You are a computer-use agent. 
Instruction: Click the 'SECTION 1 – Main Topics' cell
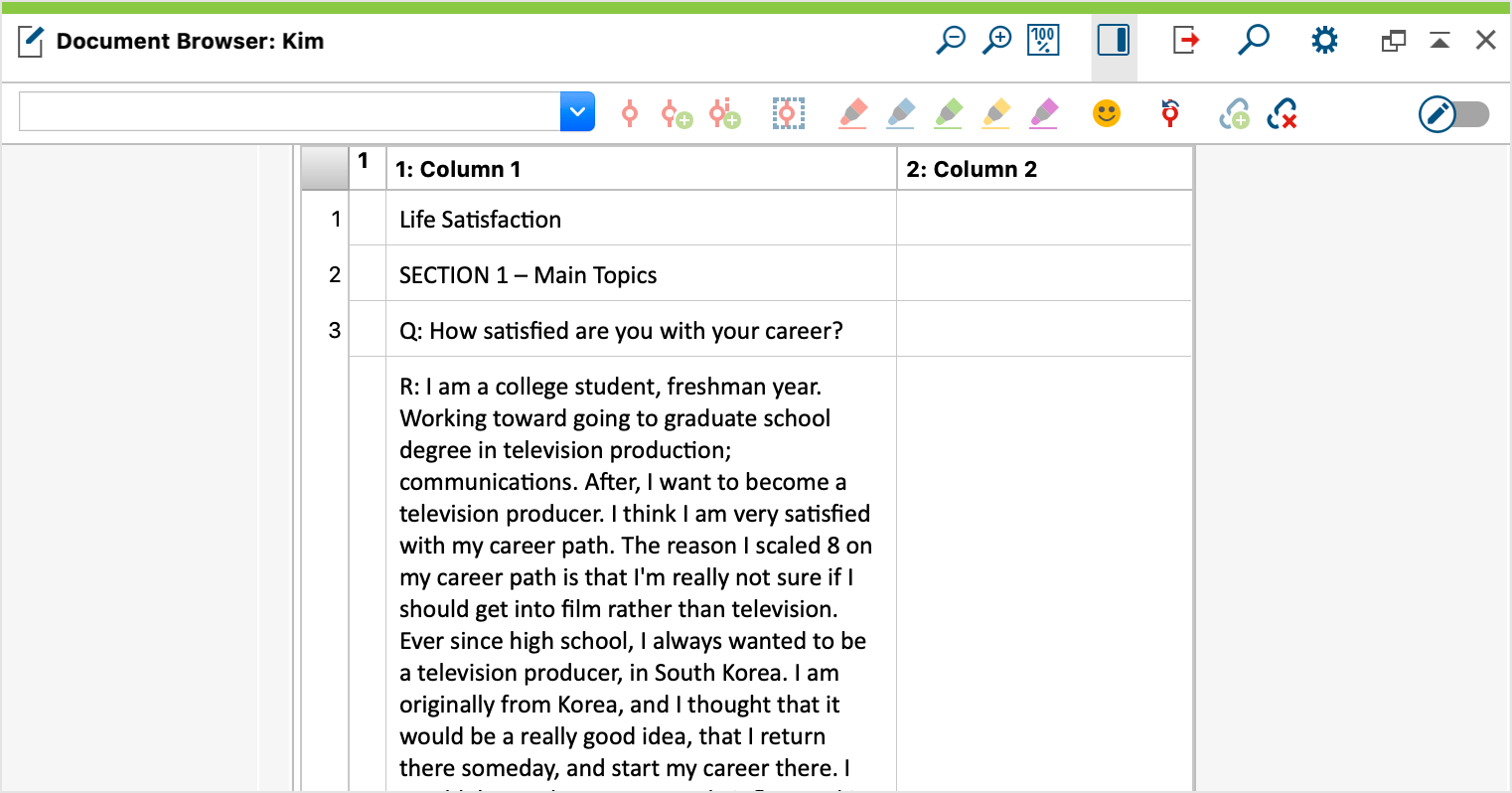click(642, 274)
